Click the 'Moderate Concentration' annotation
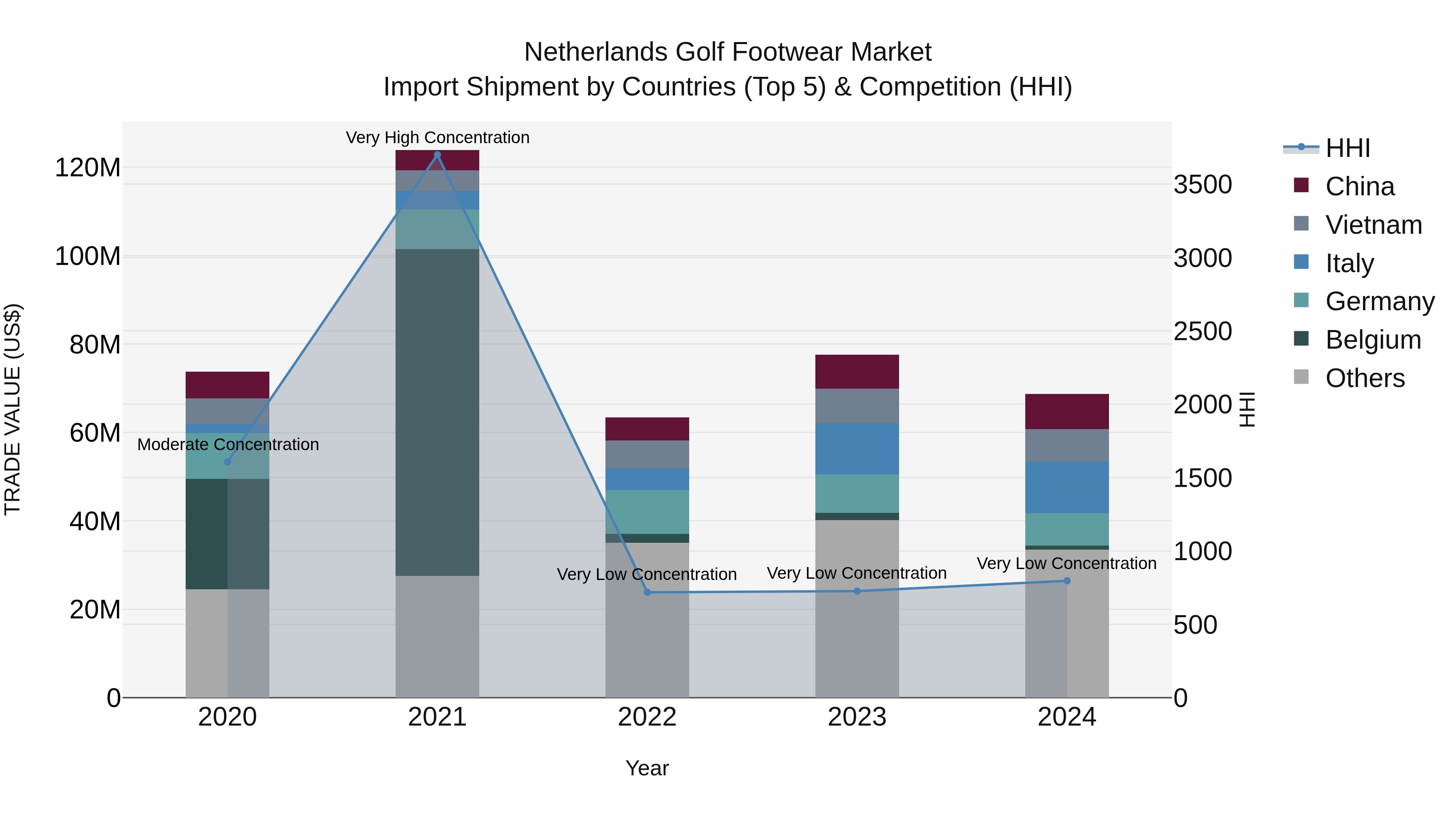This screenshot has width=1456, height=819. click(229, 444)
